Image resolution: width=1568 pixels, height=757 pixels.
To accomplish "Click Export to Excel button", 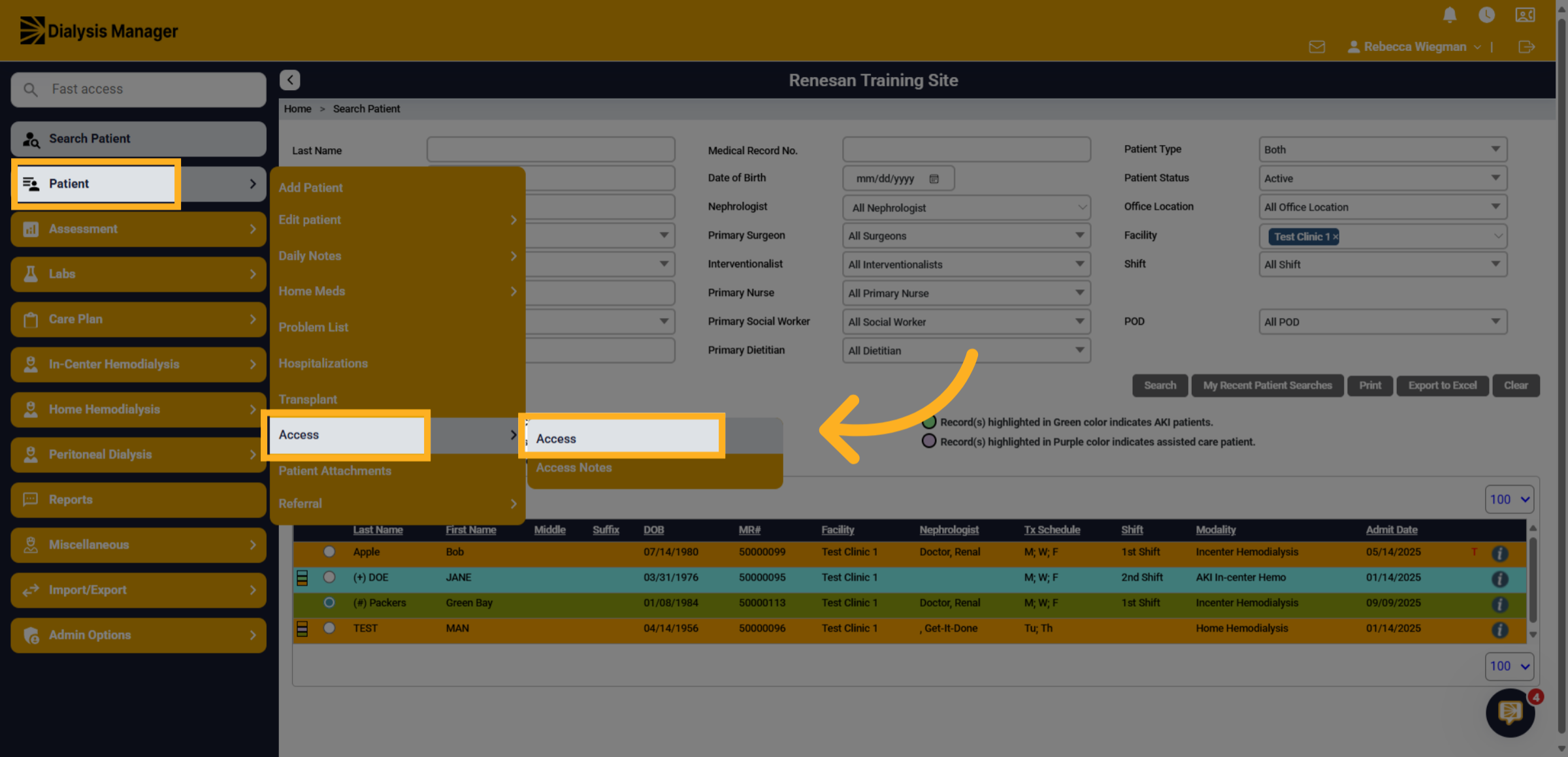I will pos(1442,385).
